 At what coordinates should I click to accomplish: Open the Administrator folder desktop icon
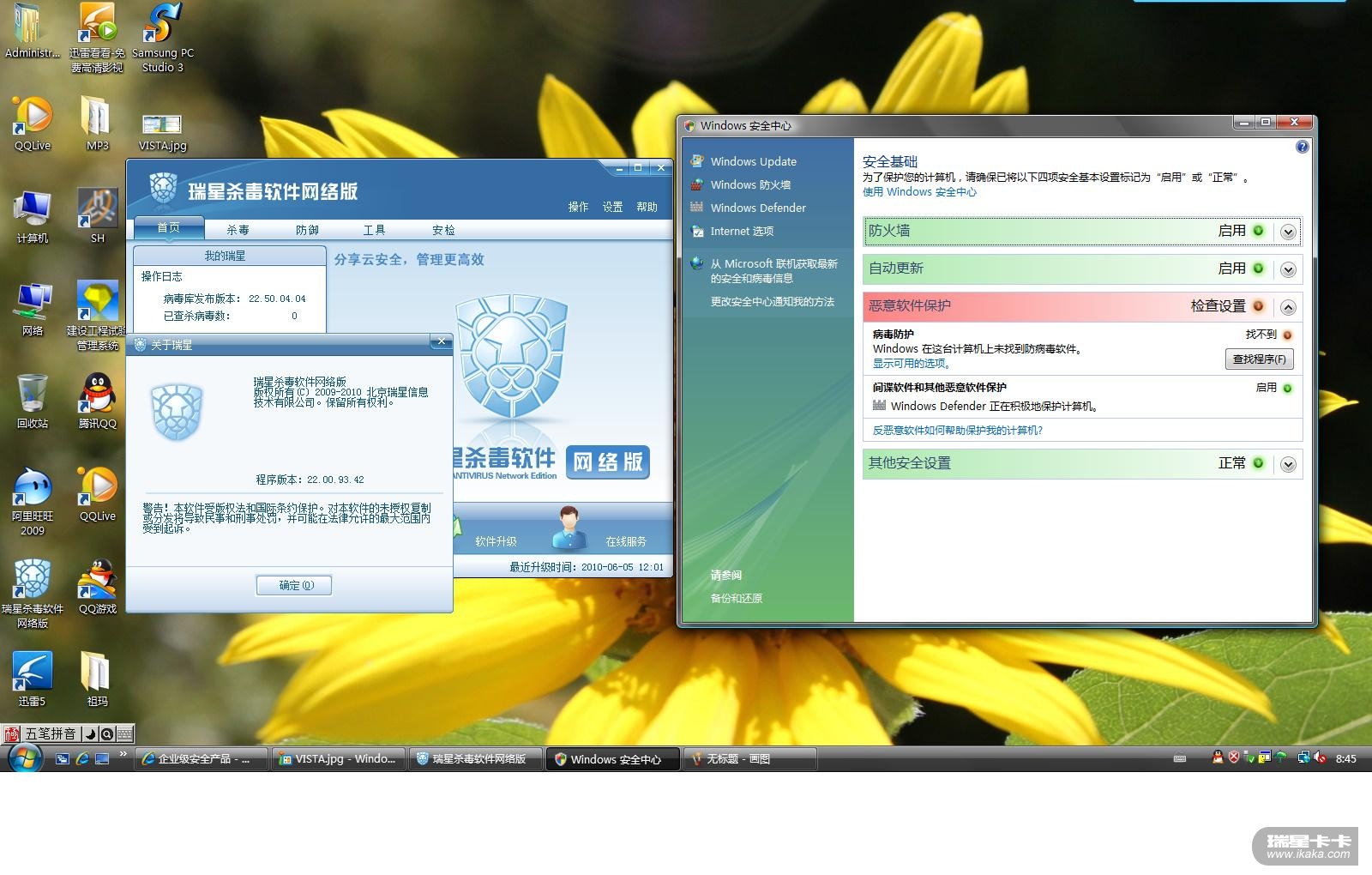coord(32,31)
